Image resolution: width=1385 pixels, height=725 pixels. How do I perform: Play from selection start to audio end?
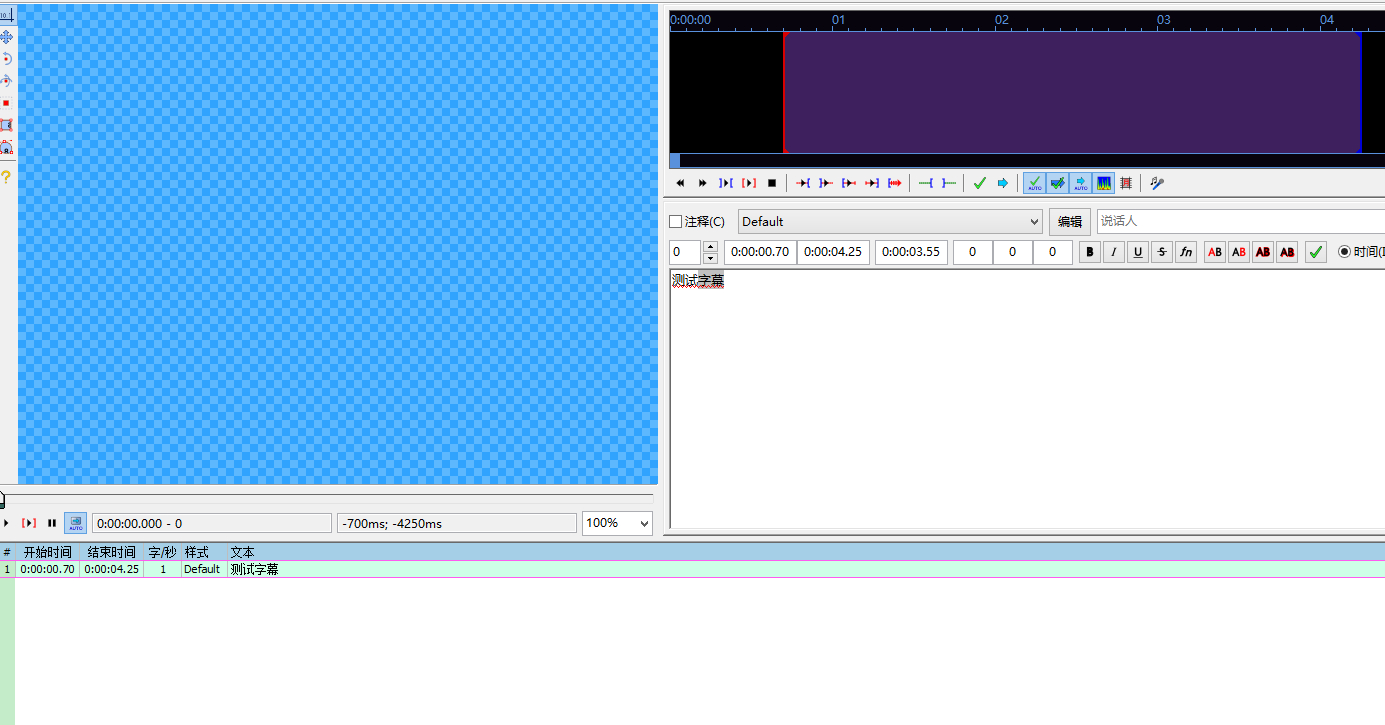(895, 183)
